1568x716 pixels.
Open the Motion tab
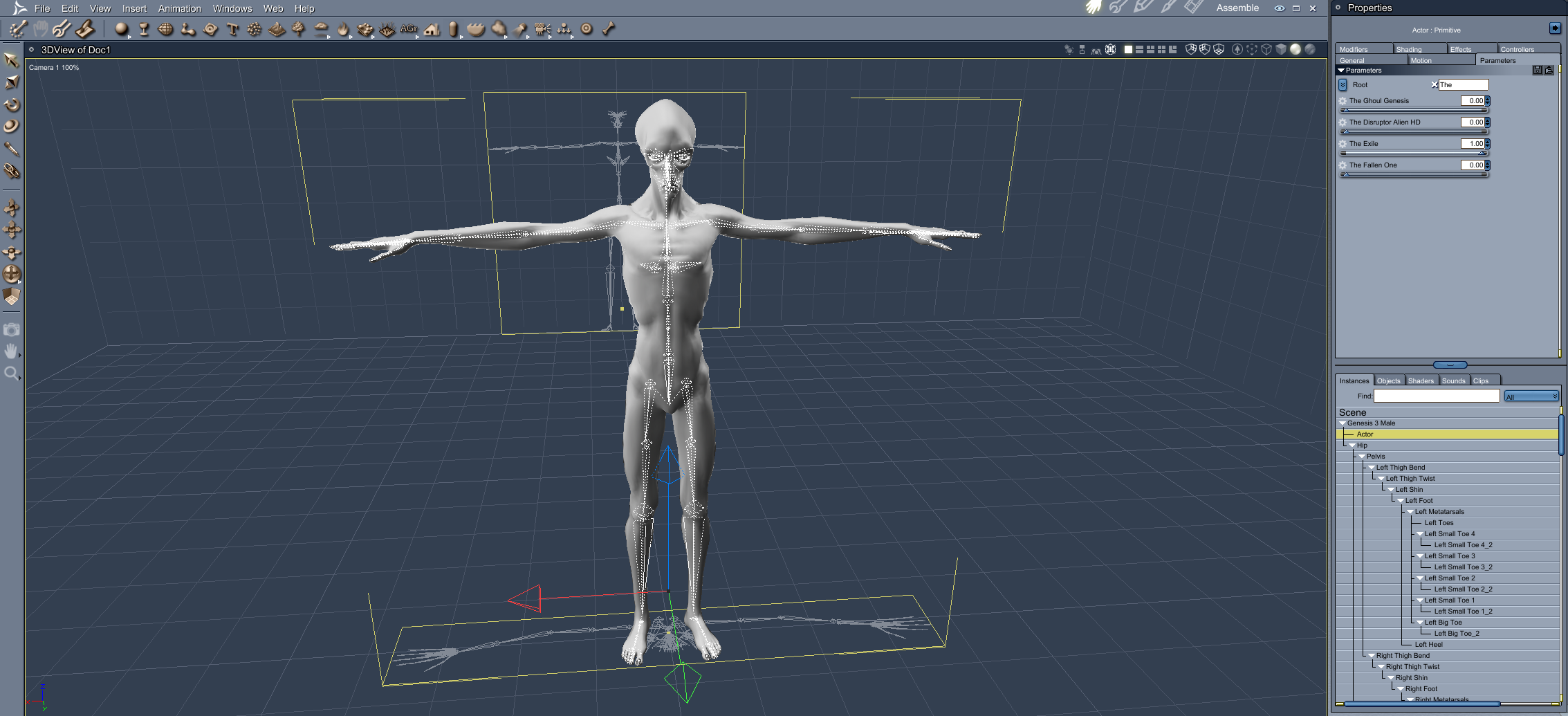(x=1441, y=60)
